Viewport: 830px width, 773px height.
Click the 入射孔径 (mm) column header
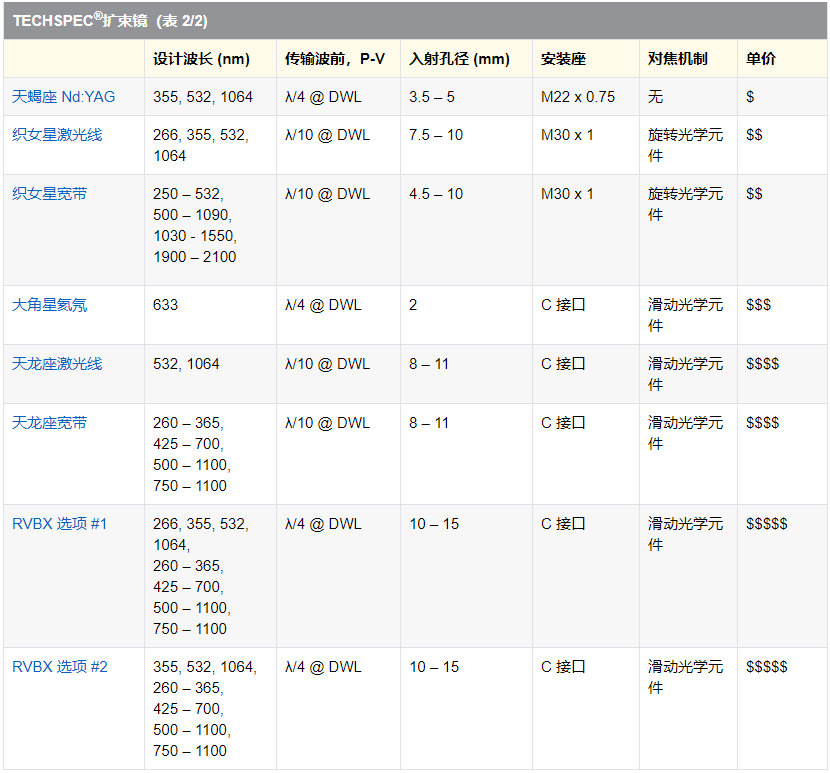tap(459, 59)
